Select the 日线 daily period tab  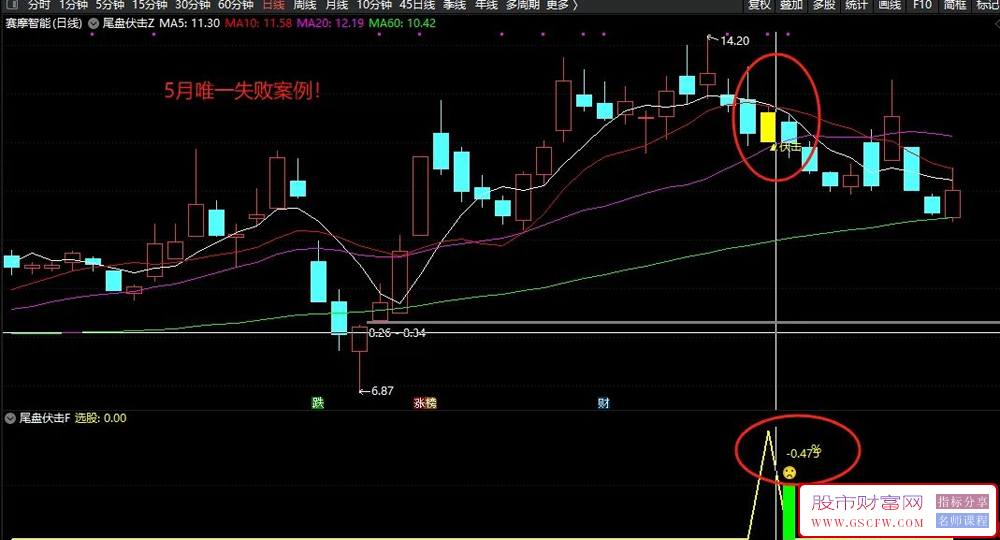(274, 4)
